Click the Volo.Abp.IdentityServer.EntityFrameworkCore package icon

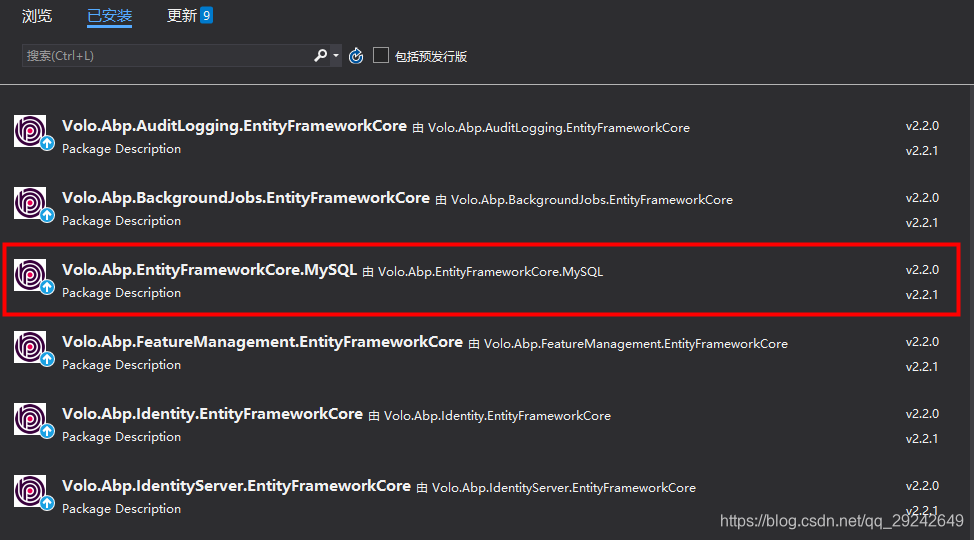tap(30, 491)
